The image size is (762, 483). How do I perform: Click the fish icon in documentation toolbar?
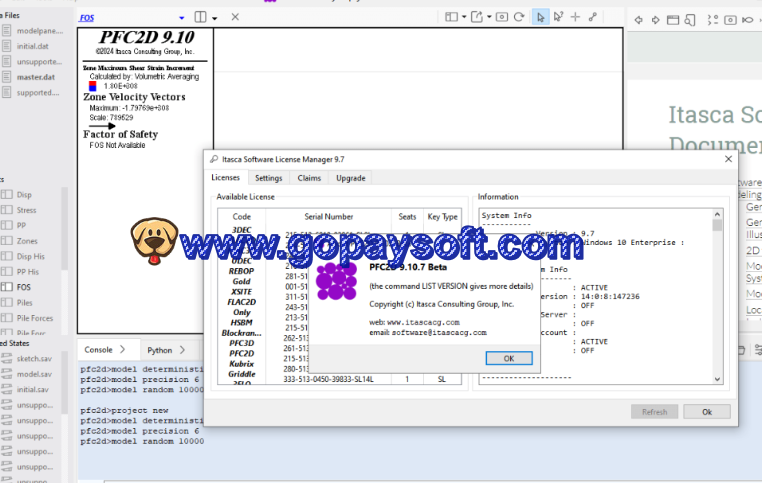click(x=747, y=20)
